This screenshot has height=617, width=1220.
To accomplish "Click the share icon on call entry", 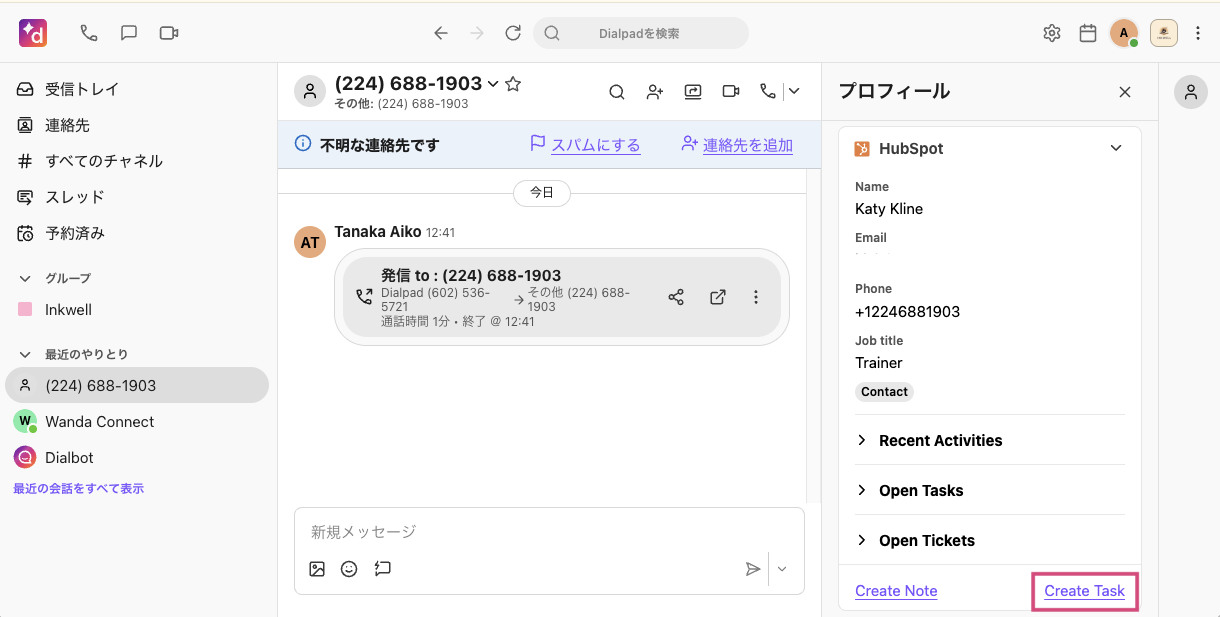I will (676, 297).
